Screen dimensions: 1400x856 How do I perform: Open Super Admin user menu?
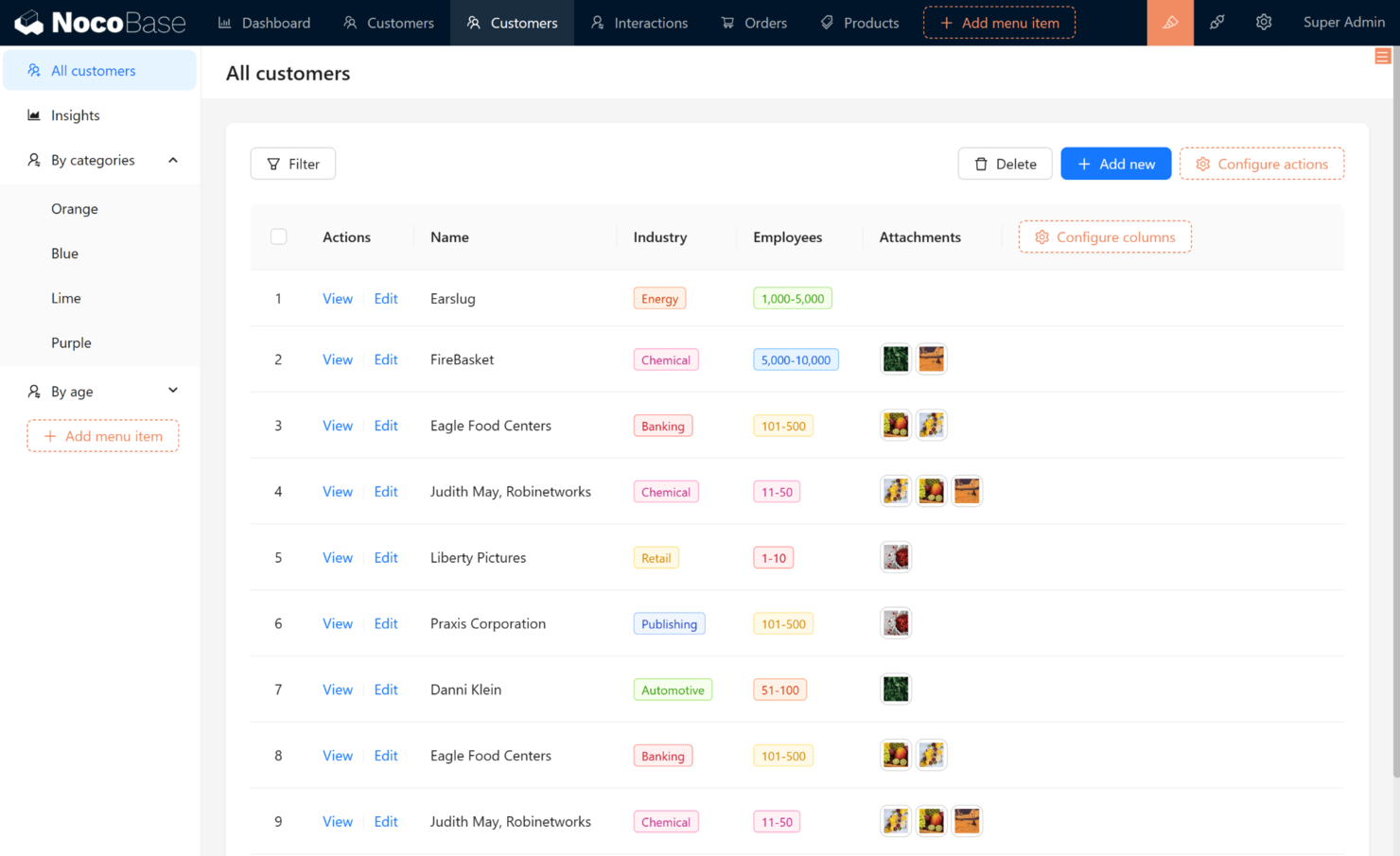[1344, 23]
